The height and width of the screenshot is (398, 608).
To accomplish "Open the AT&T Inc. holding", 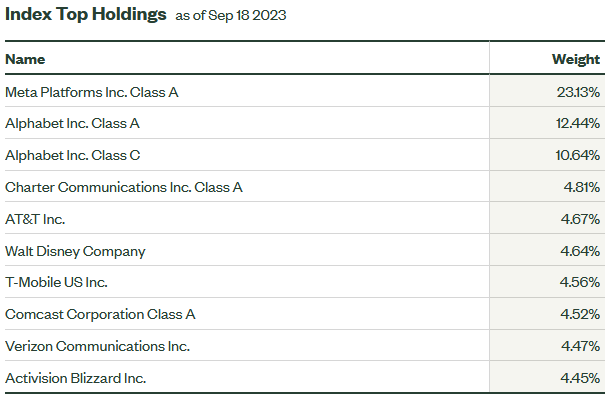I will [x=35, y=219].
